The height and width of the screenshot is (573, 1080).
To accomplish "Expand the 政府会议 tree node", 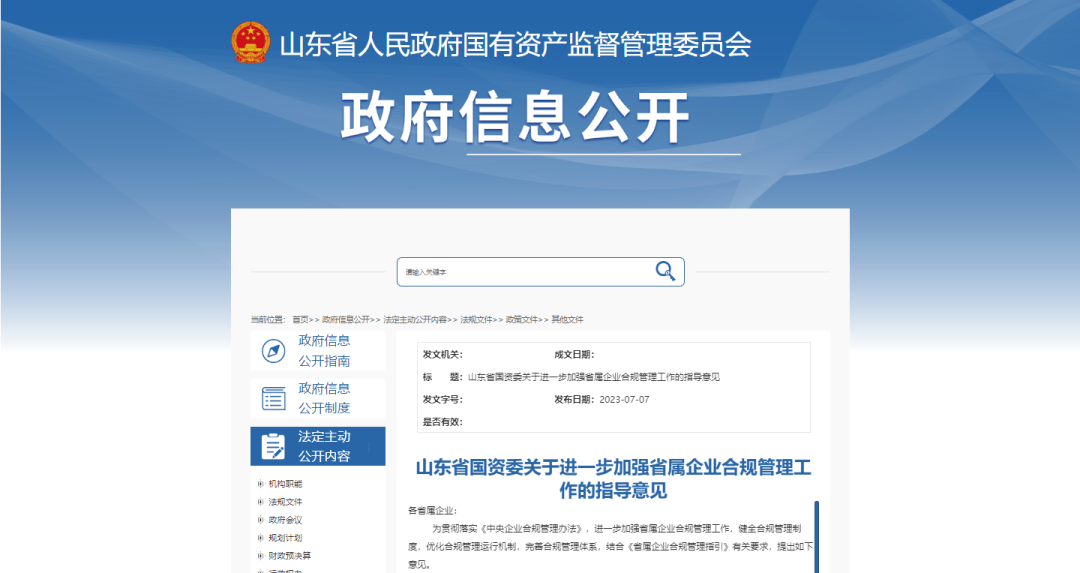I will point(260,520).
